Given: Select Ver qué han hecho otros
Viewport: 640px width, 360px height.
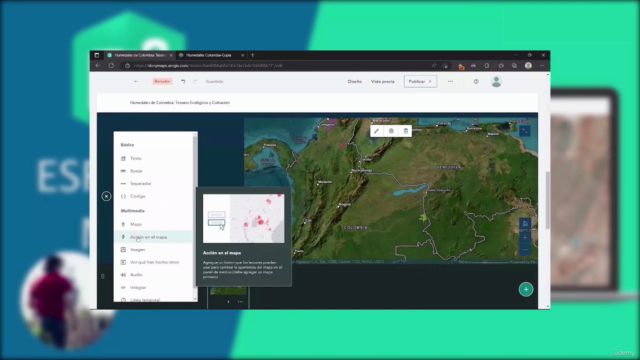Looking at the screenshot, I should 153,262.
